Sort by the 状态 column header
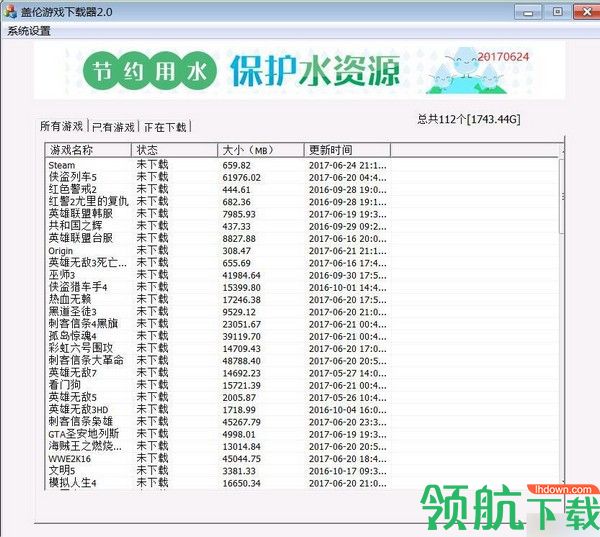 tap(174, 150)
